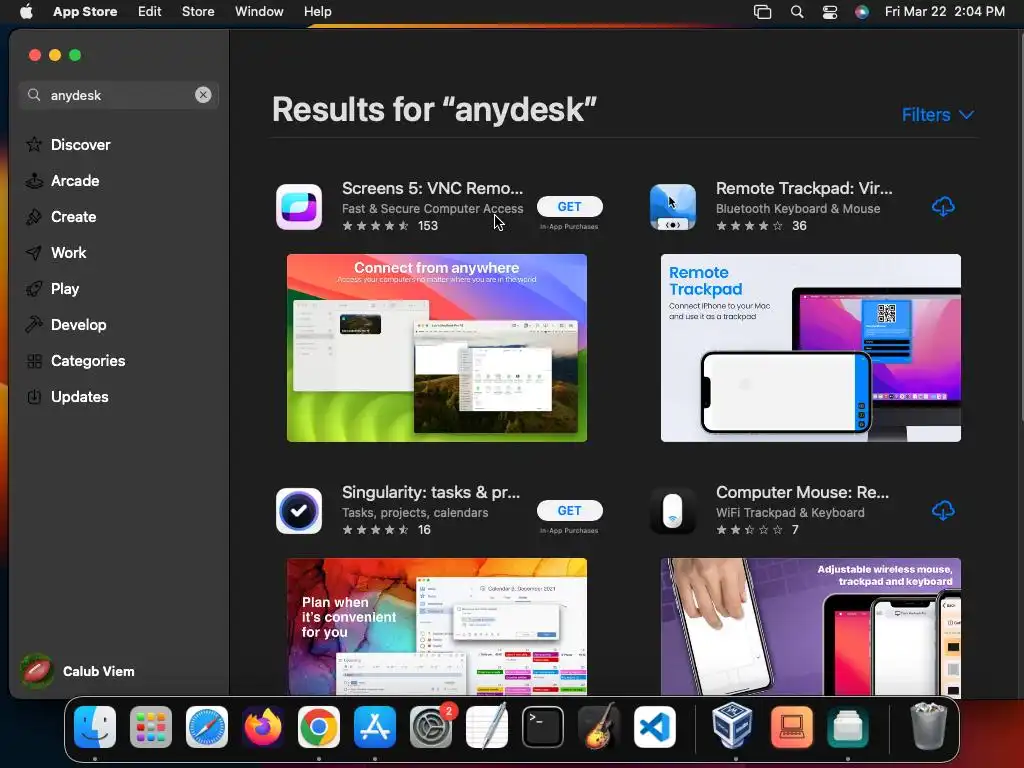Click 'Fast & Secure Computer Access' subtitle

[x=432, y=209]
